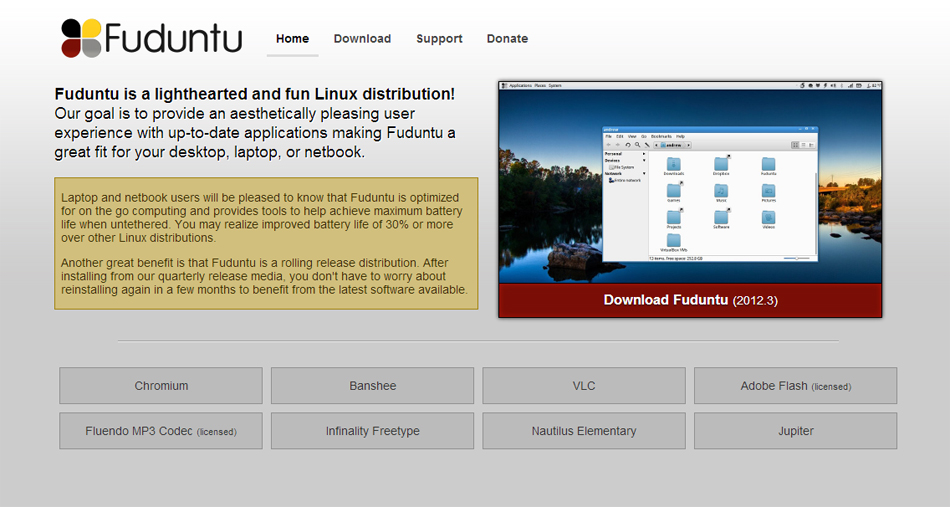The width and height of the screenshot is (950, 507).
Task: Click the 'Another great benefit' paragraph
Action: tap(264, 276)
